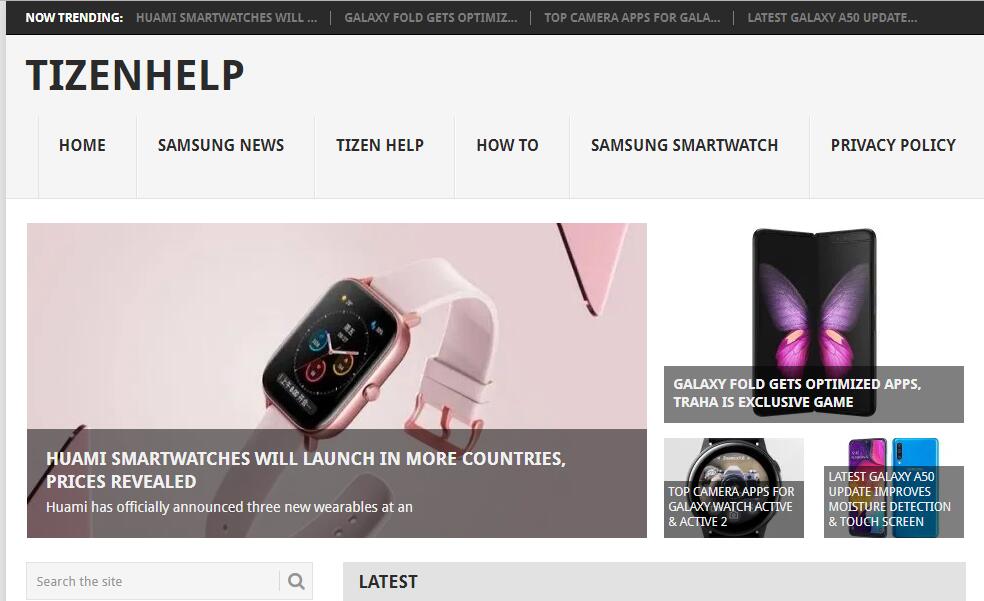The height and width of the screenshot is (601, 984).
Task: Open Galaxy Fold Gets Optimized Apps headline
Action: [797, 393]
